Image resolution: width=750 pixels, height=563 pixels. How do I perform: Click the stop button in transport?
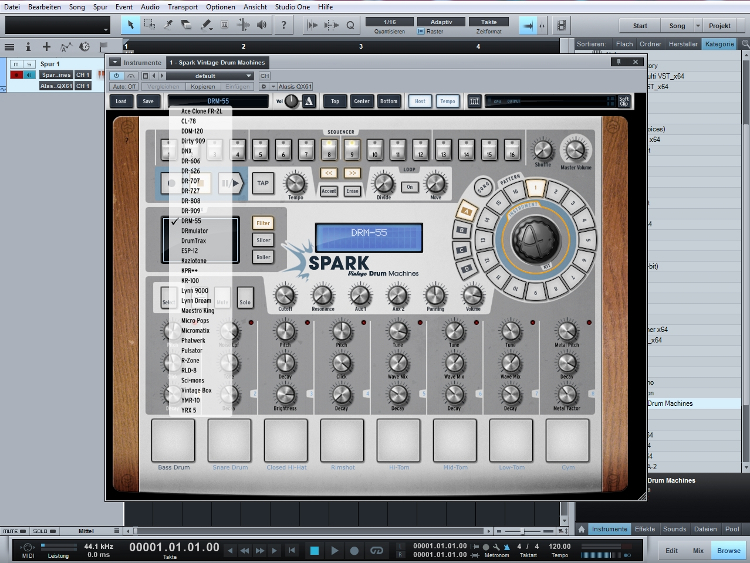(x=314, y=551)
